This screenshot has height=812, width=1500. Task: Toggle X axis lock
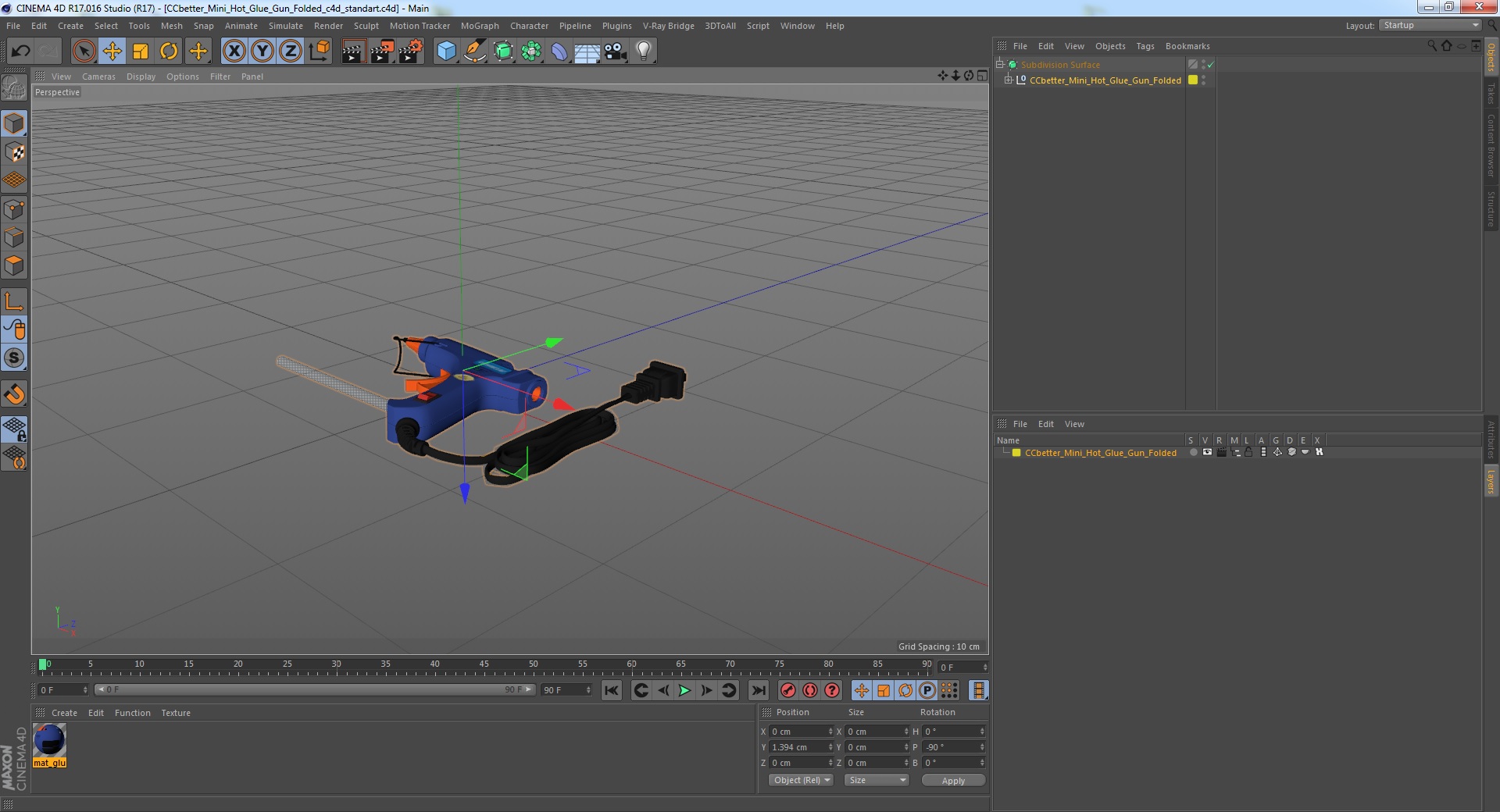coord(234,52)
